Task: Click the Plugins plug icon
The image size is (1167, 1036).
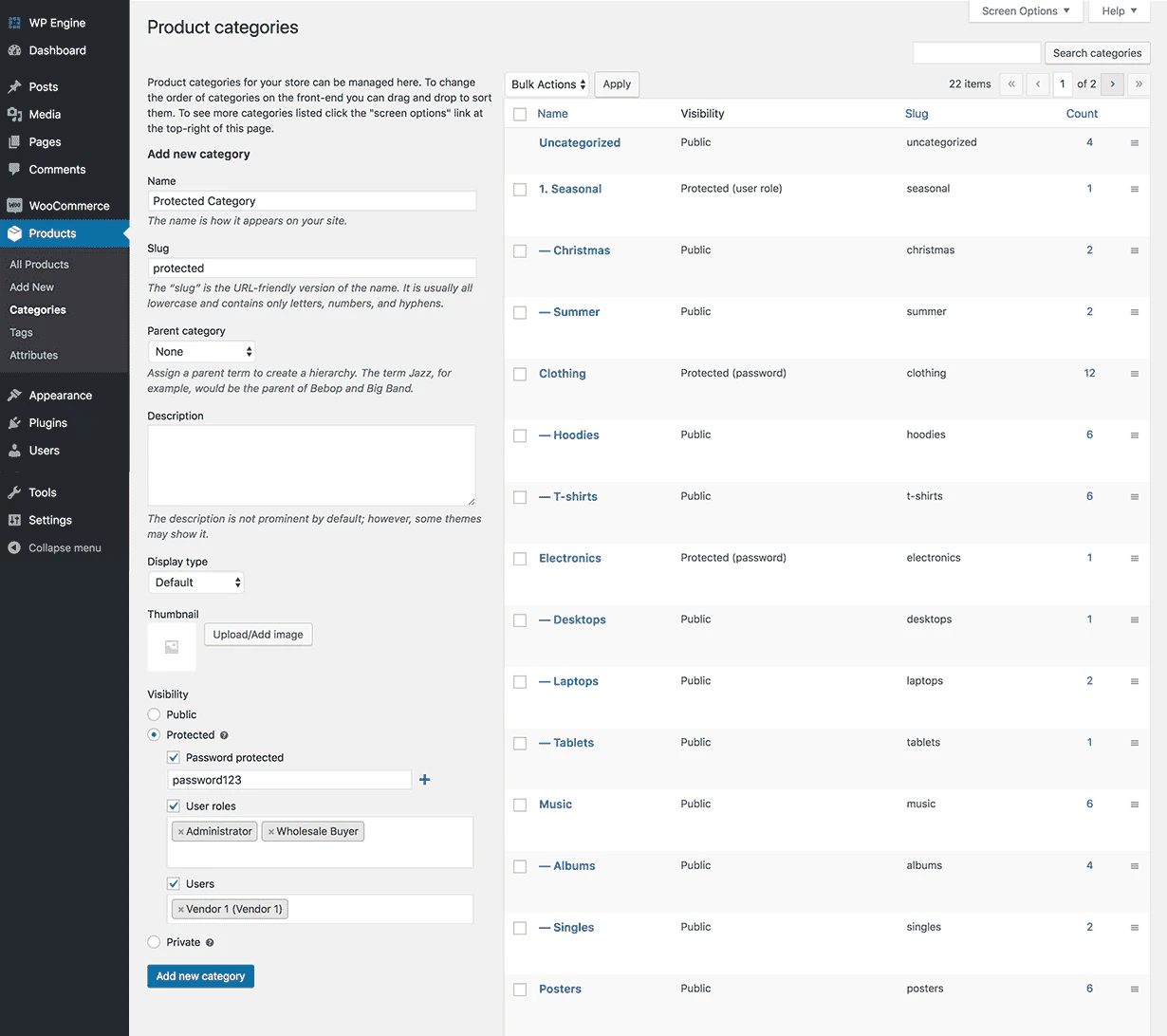Action: click(x=14, y=423)
